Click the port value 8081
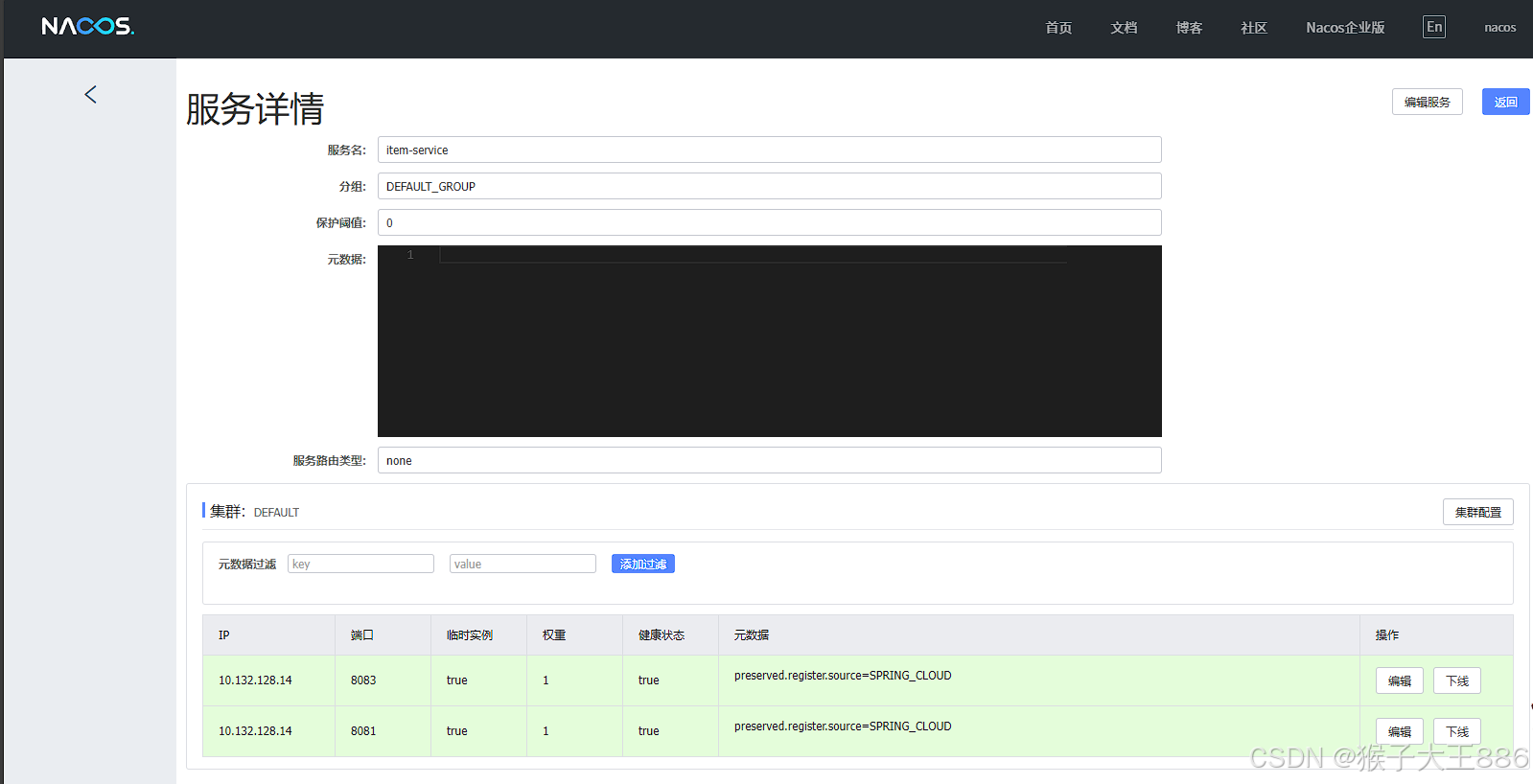 click(363, 731)
